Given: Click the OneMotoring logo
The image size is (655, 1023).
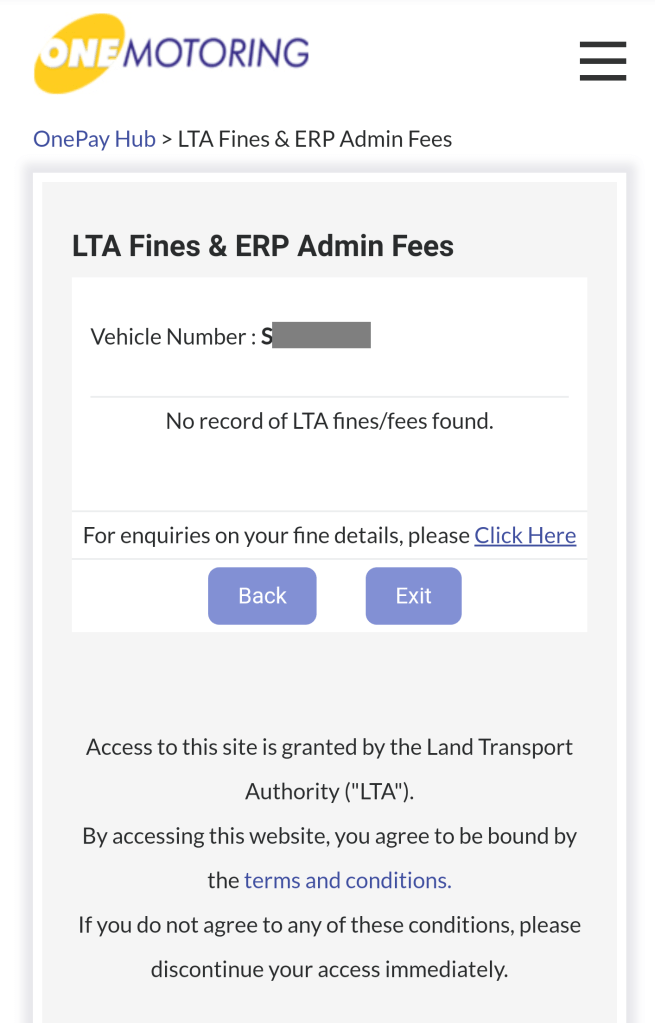Looking at the screenshot, I should [x=171, y=54].
